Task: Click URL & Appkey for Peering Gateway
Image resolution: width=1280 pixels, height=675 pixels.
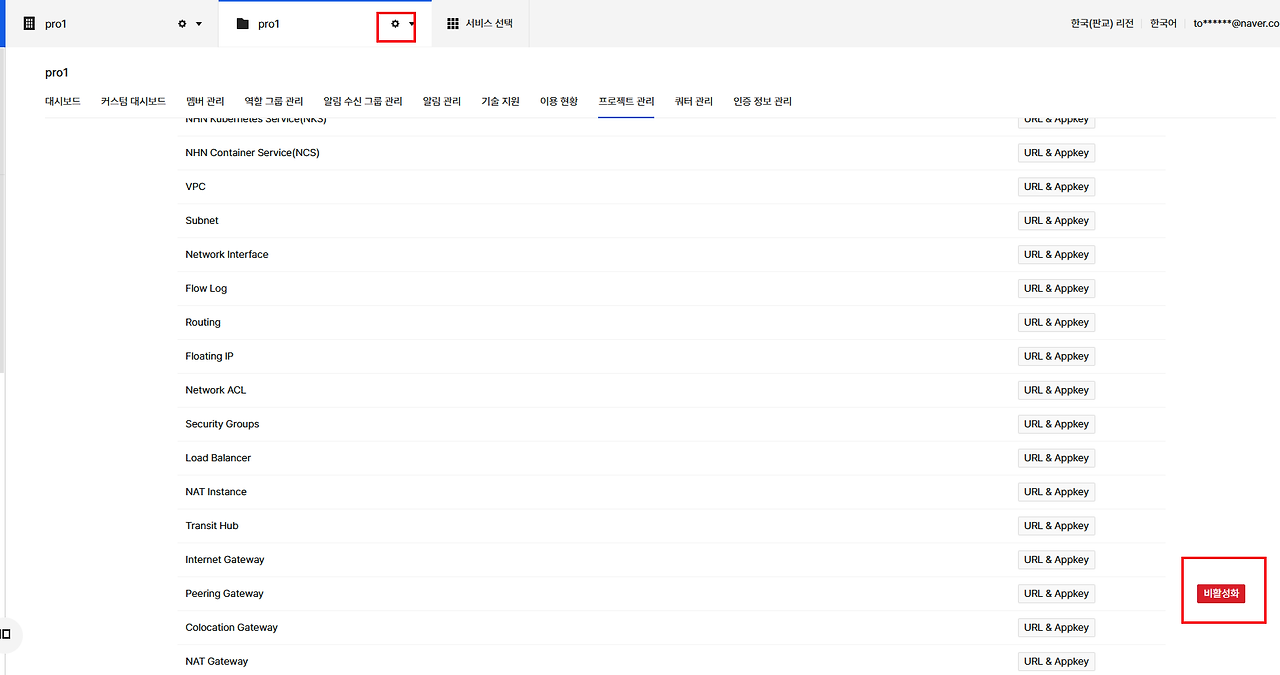Action: click(x=1056, y=594)
